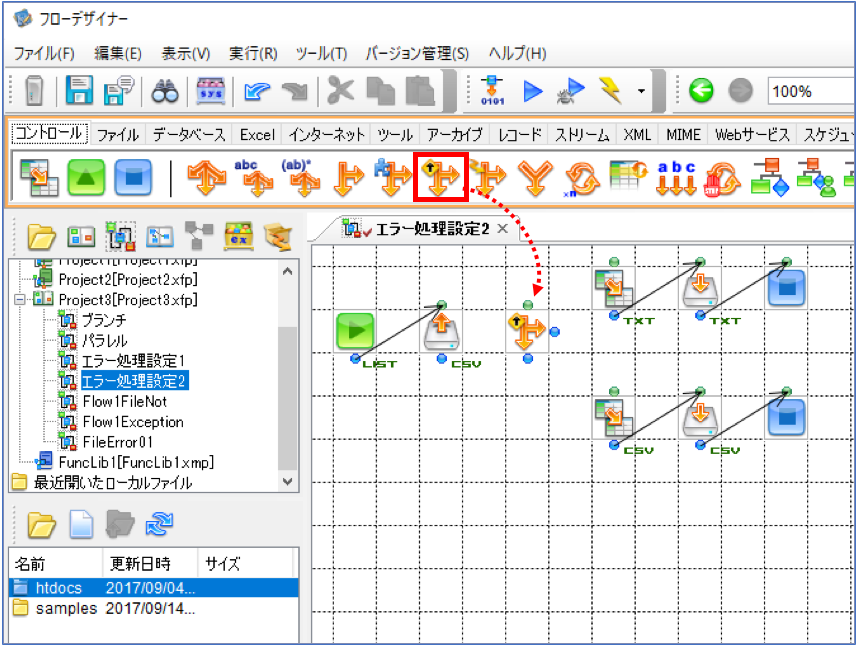Close the エラー処理設定2 tab
Image resolution: width=858 pixels, height=647 pixels.
(502, 229)
